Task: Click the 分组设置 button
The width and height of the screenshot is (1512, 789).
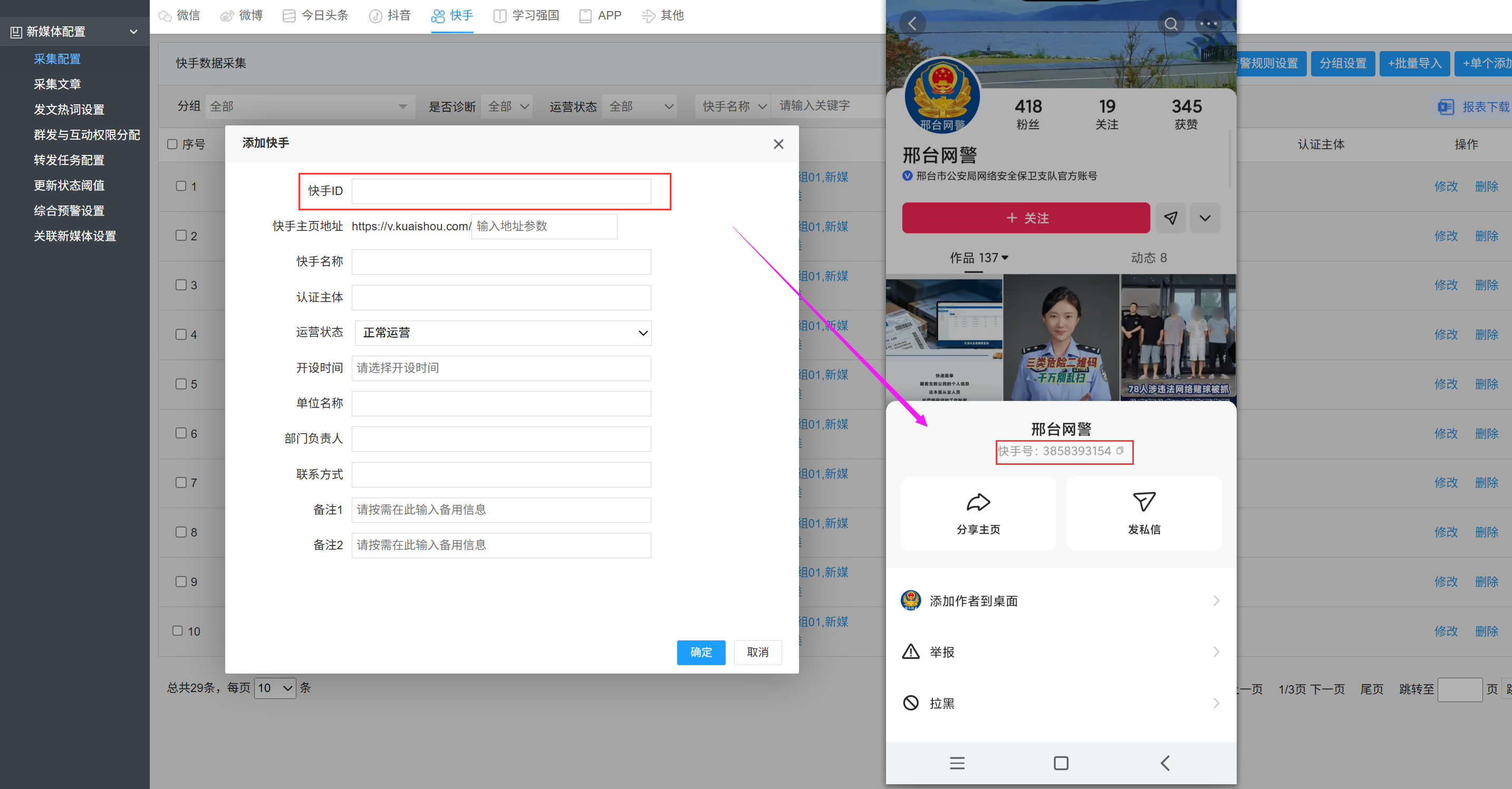Action: 1342,63
